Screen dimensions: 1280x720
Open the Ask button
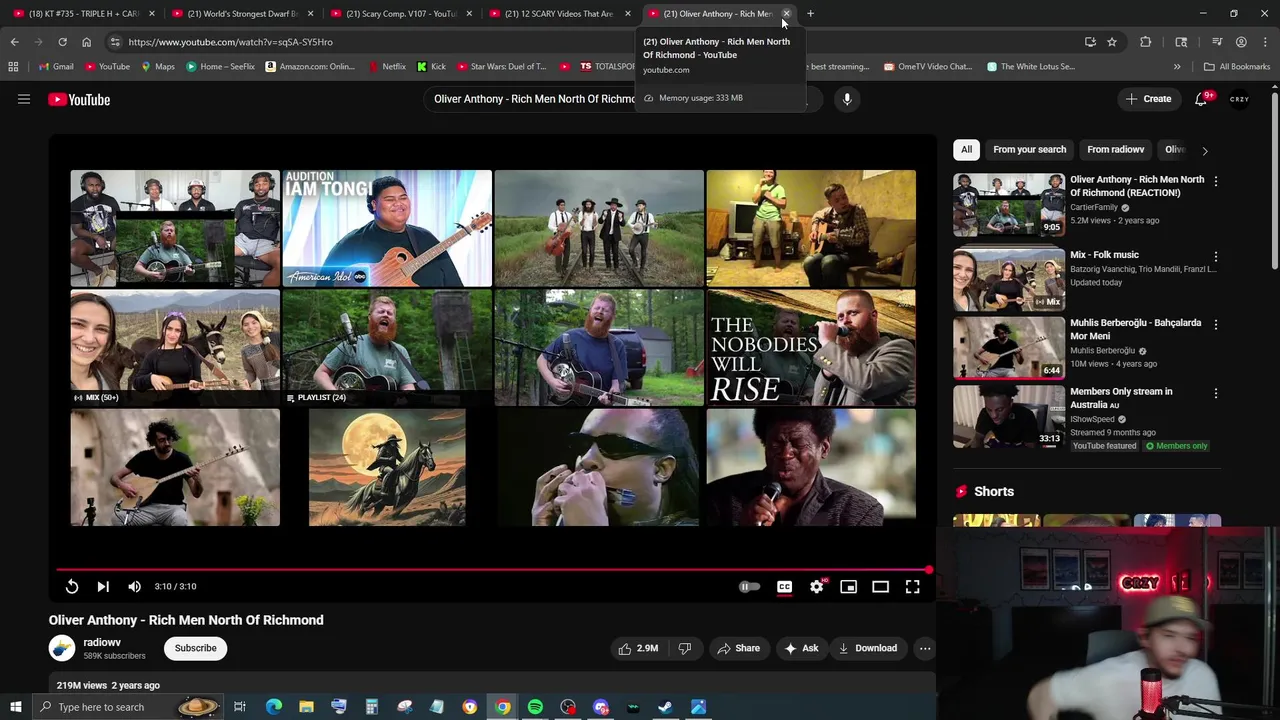801,648
